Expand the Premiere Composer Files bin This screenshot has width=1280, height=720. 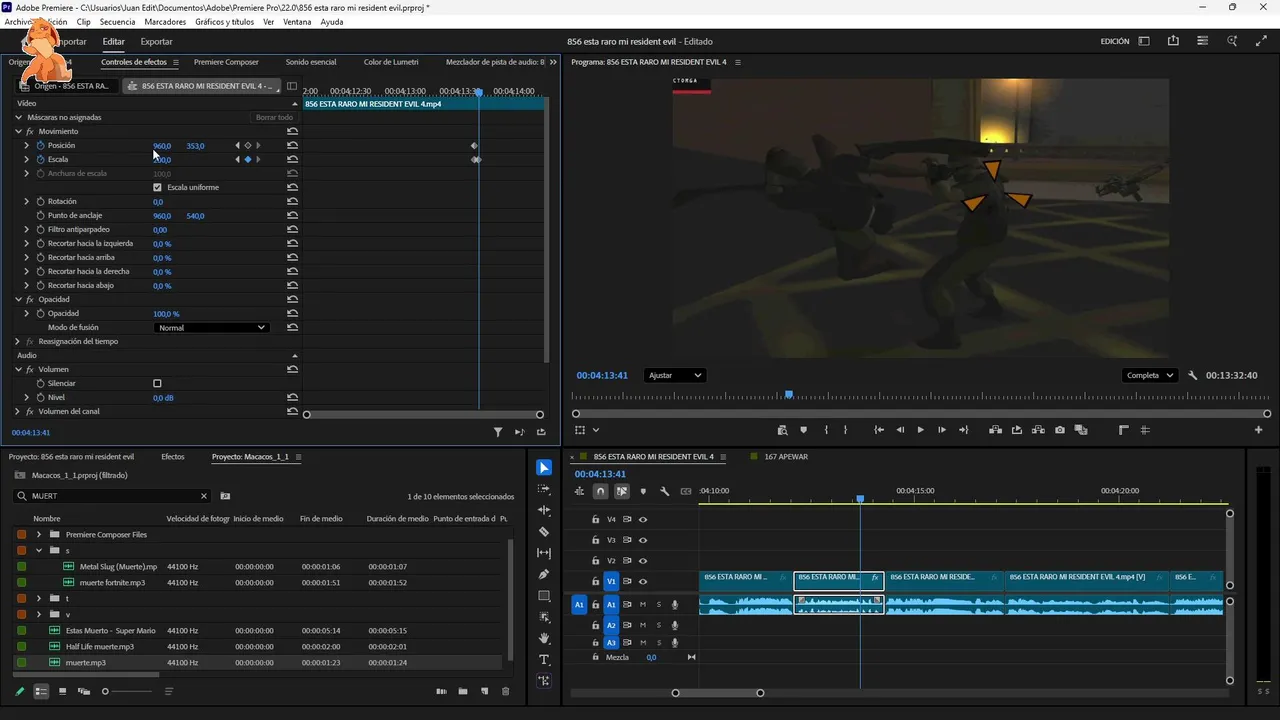(39, 534)
